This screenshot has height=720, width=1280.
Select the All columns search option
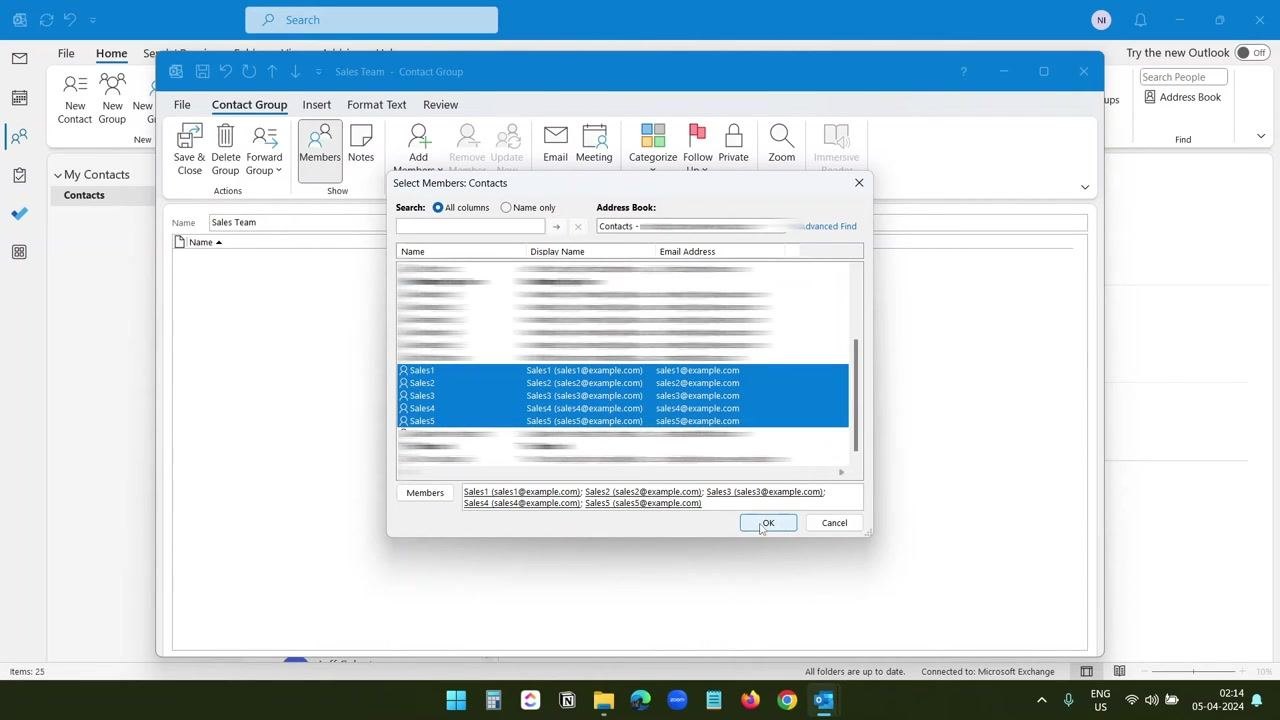point(461,208)
